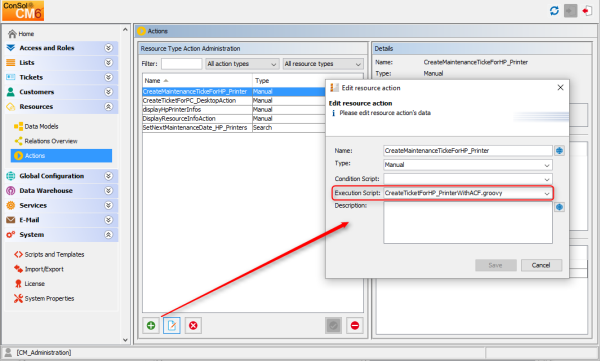Open the All action types filter dropdown

[x=242, y=64]
